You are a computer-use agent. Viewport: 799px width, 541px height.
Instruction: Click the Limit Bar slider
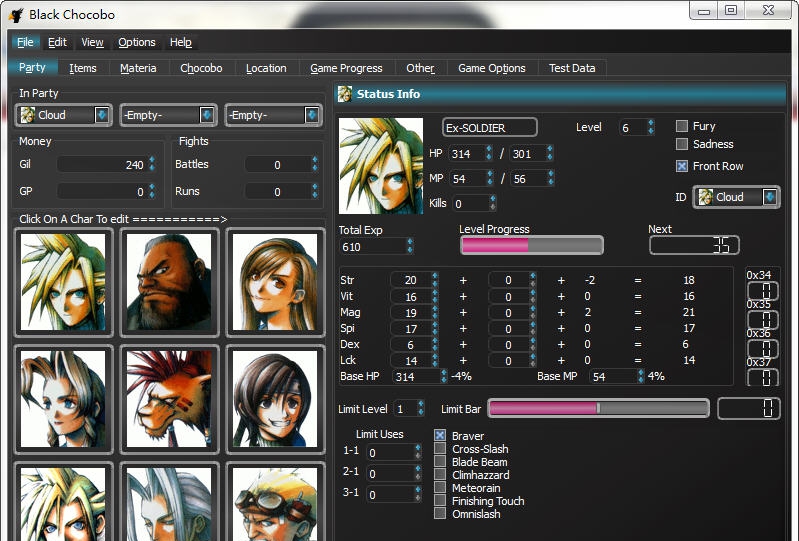click(598, 408)
